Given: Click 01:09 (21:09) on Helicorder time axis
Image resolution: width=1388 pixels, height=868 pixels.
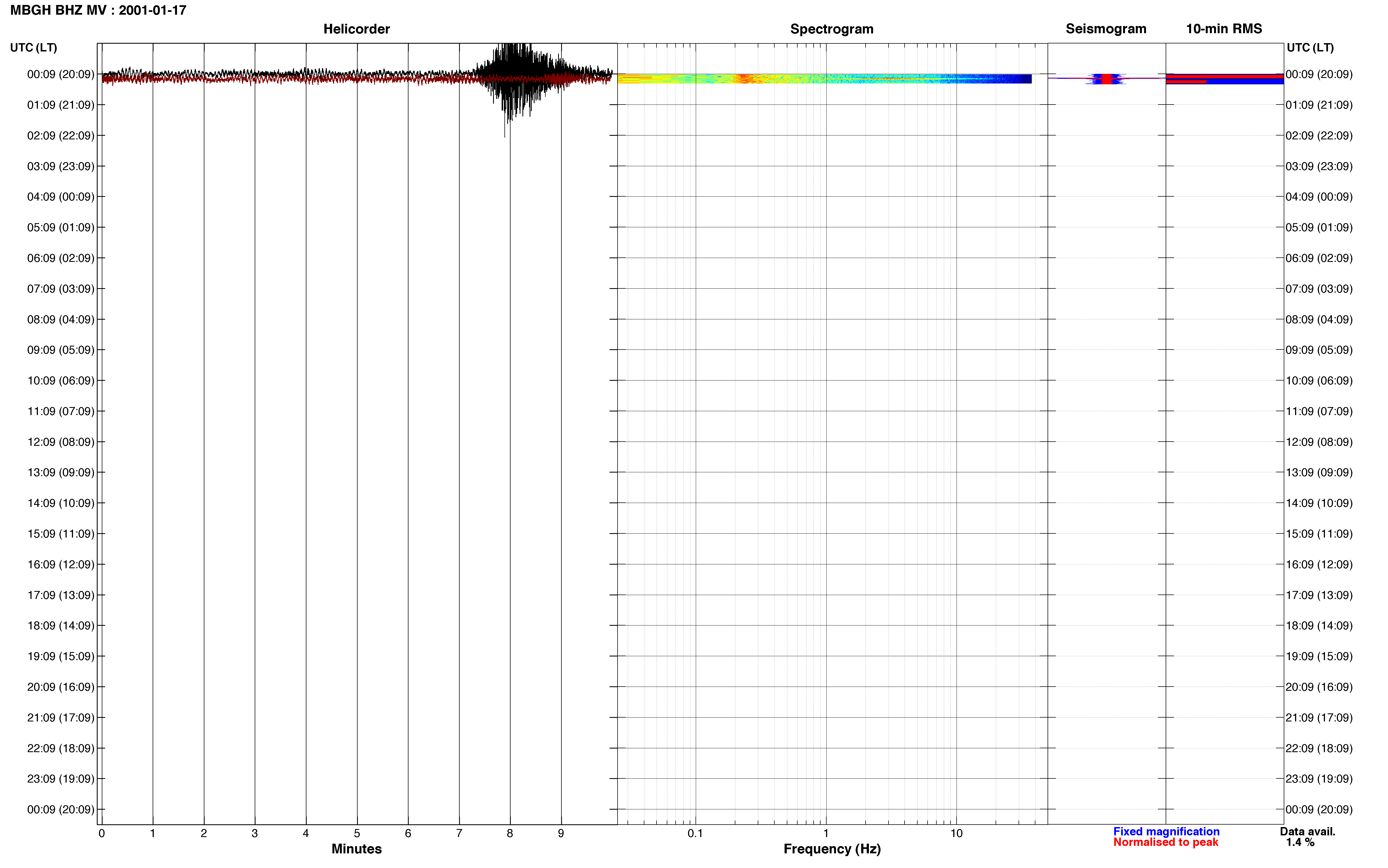Looking at the screenshot, I should point(61,105).
